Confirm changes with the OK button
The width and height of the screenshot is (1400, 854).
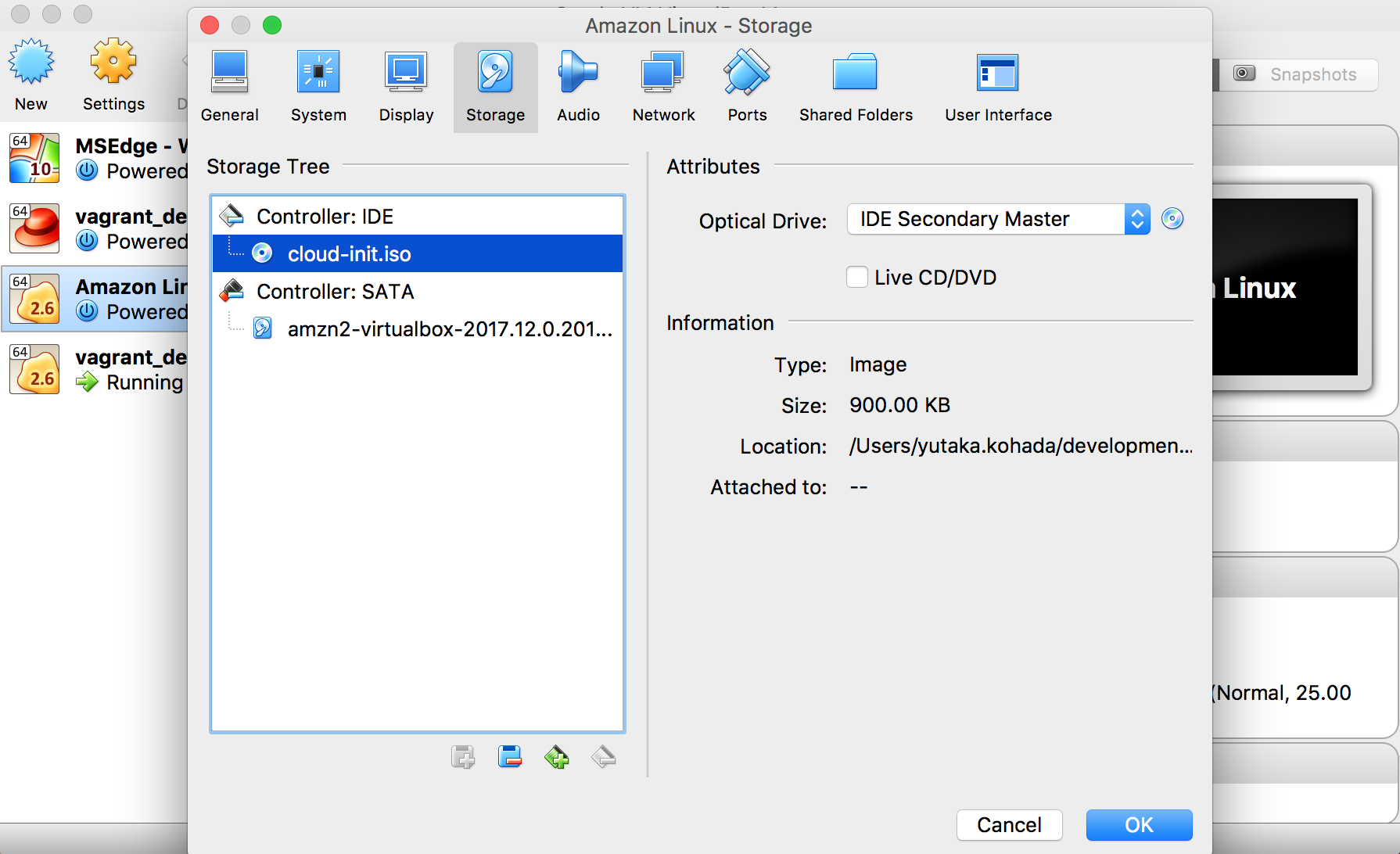tap(1139, 825)
